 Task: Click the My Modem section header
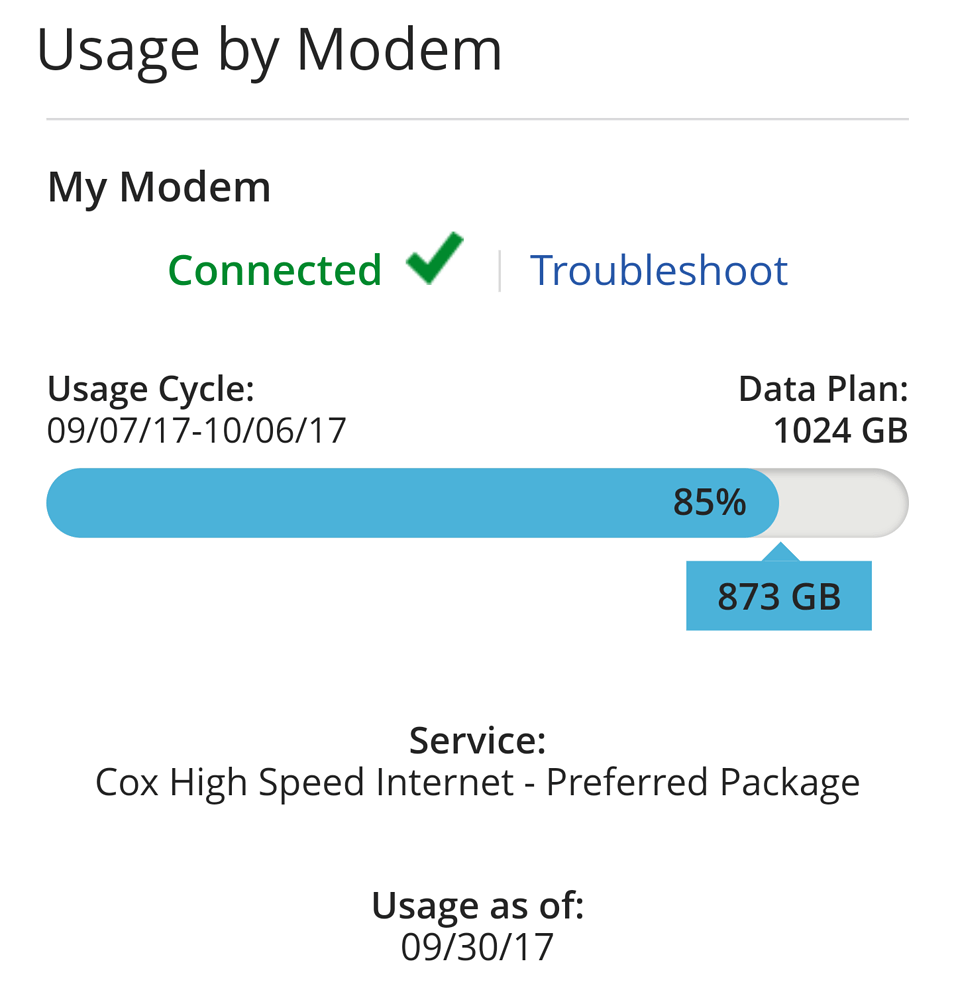pos(158,185)
